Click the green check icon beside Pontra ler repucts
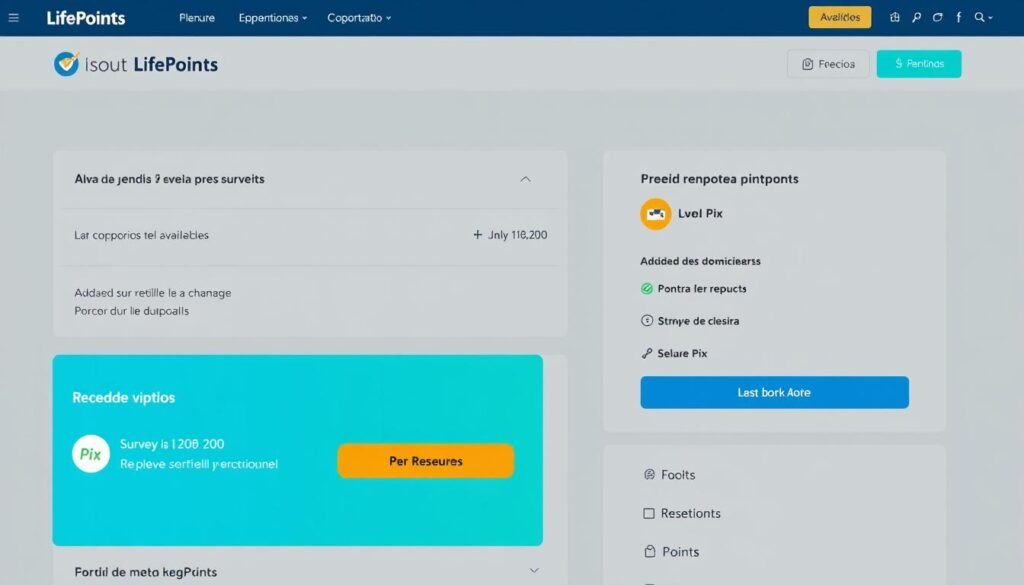Screen dimensions: 1024x585 point(647,289)
